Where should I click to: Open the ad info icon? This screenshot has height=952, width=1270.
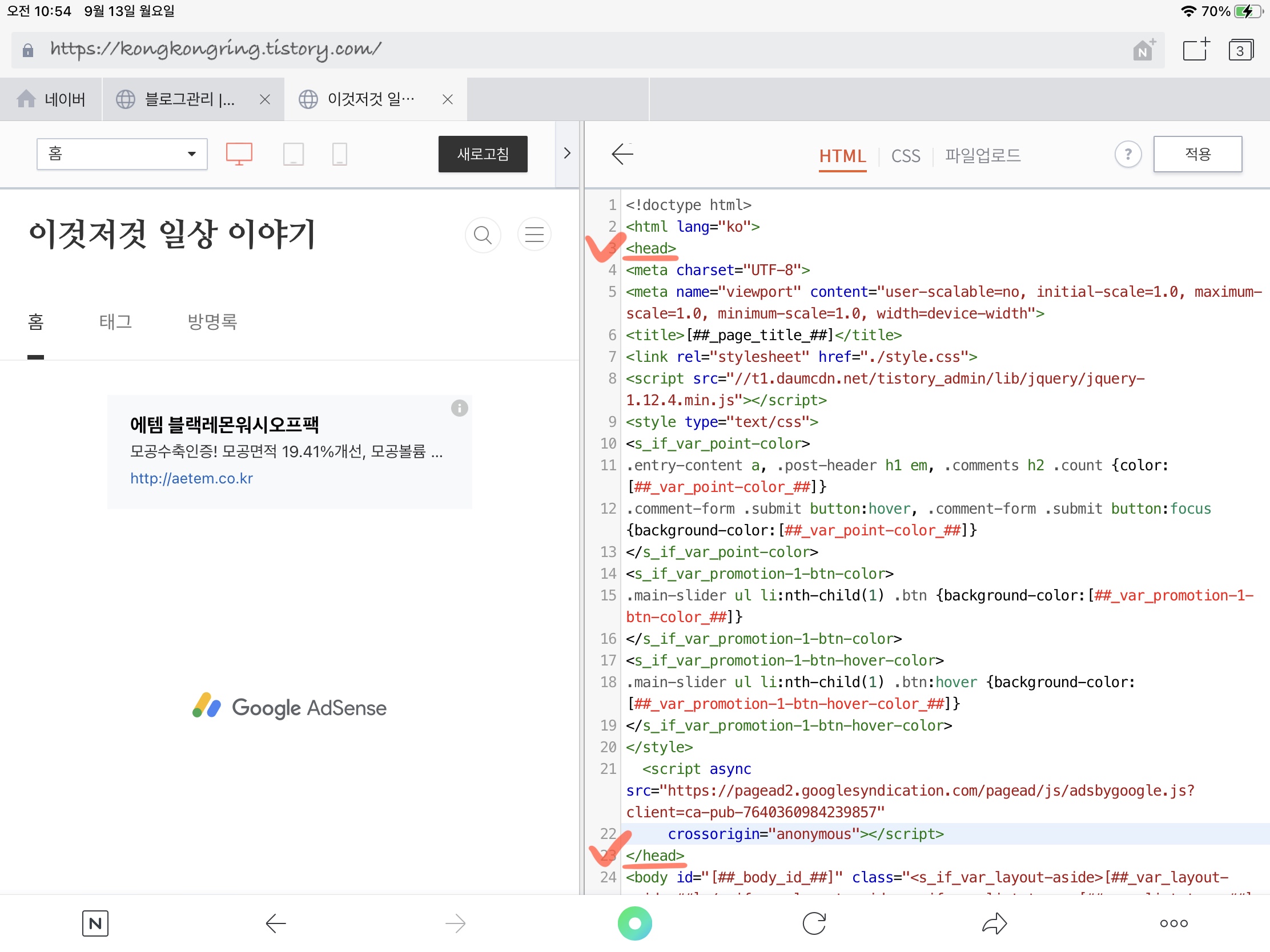(459, 408)
